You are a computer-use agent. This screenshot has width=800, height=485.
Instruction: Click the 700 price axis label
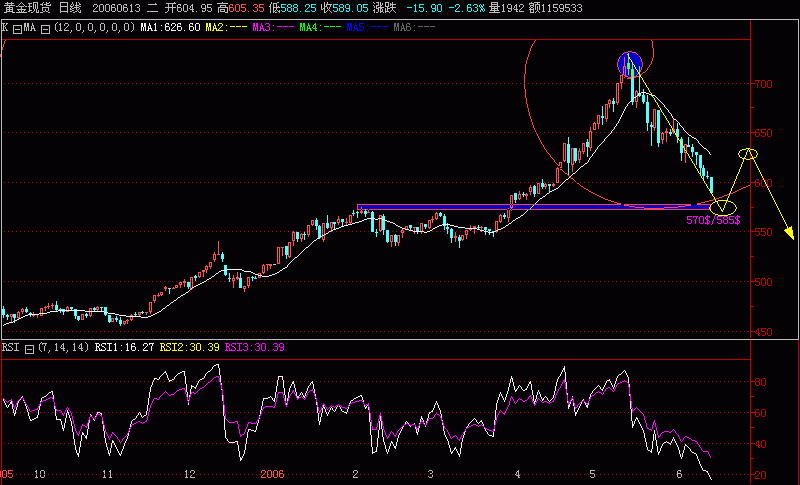pos(764,84)
